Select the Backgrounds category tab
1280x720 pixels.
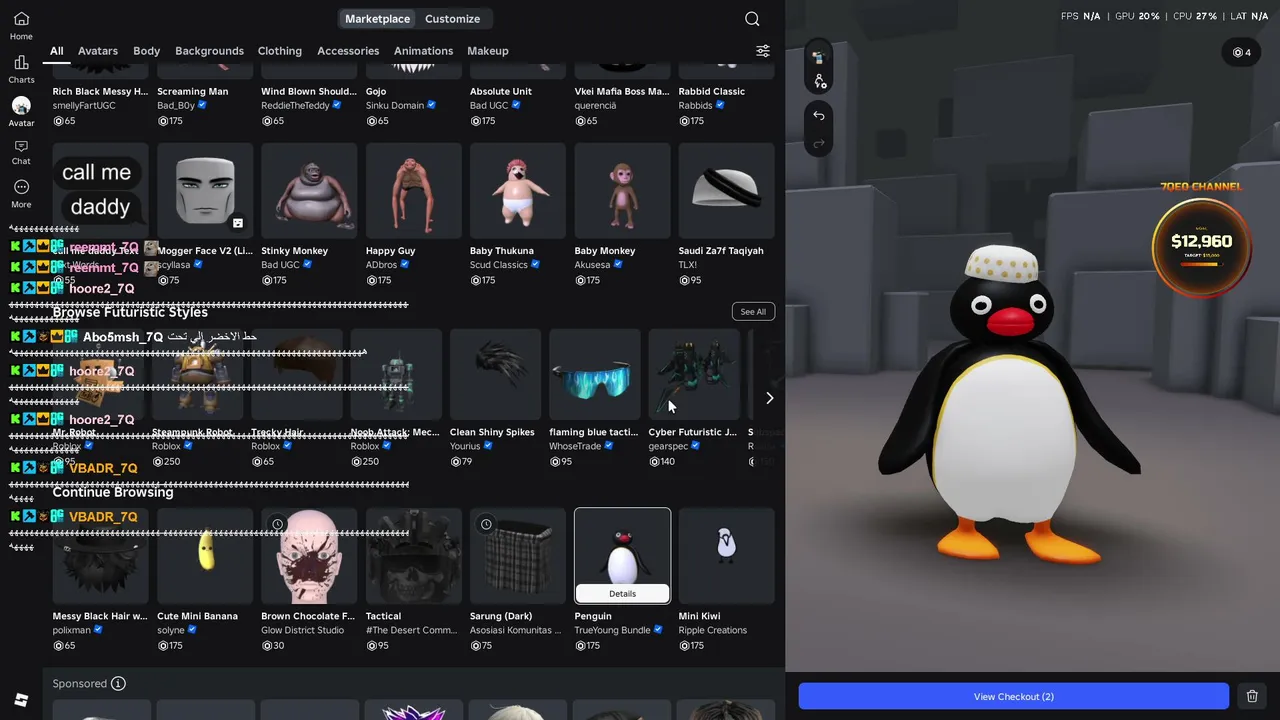[209, 51]
